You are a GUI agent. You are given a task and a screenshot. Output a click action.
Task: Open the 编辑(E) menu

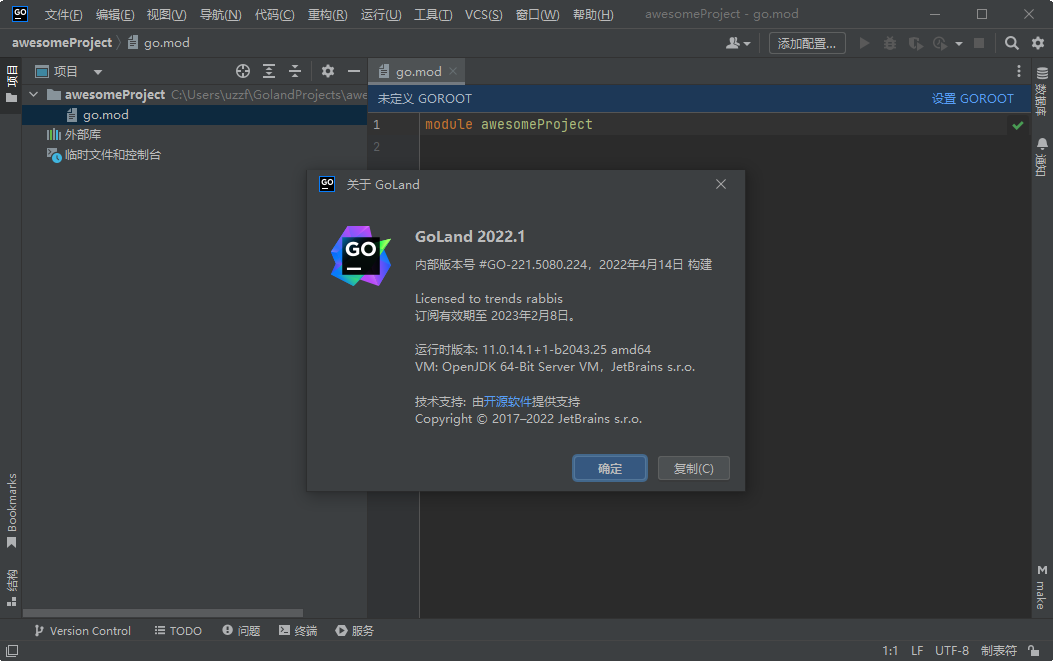pos(115,14)
